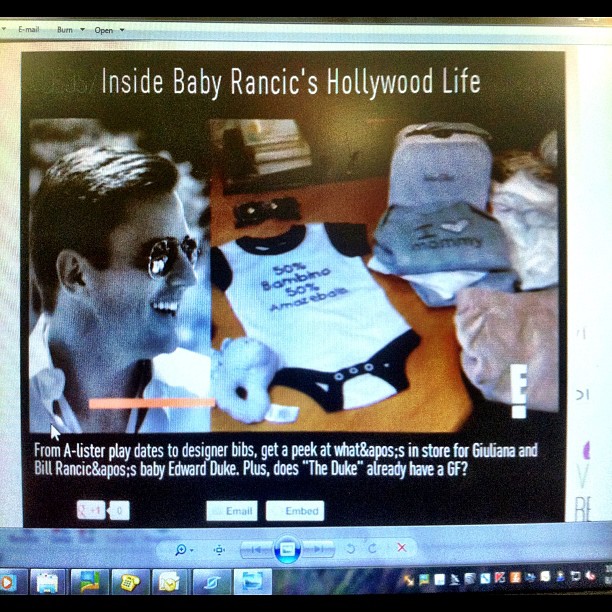Select the active Photo Viewer taskbar button
The image size is (612, 612).
click(x=252, y=582)
